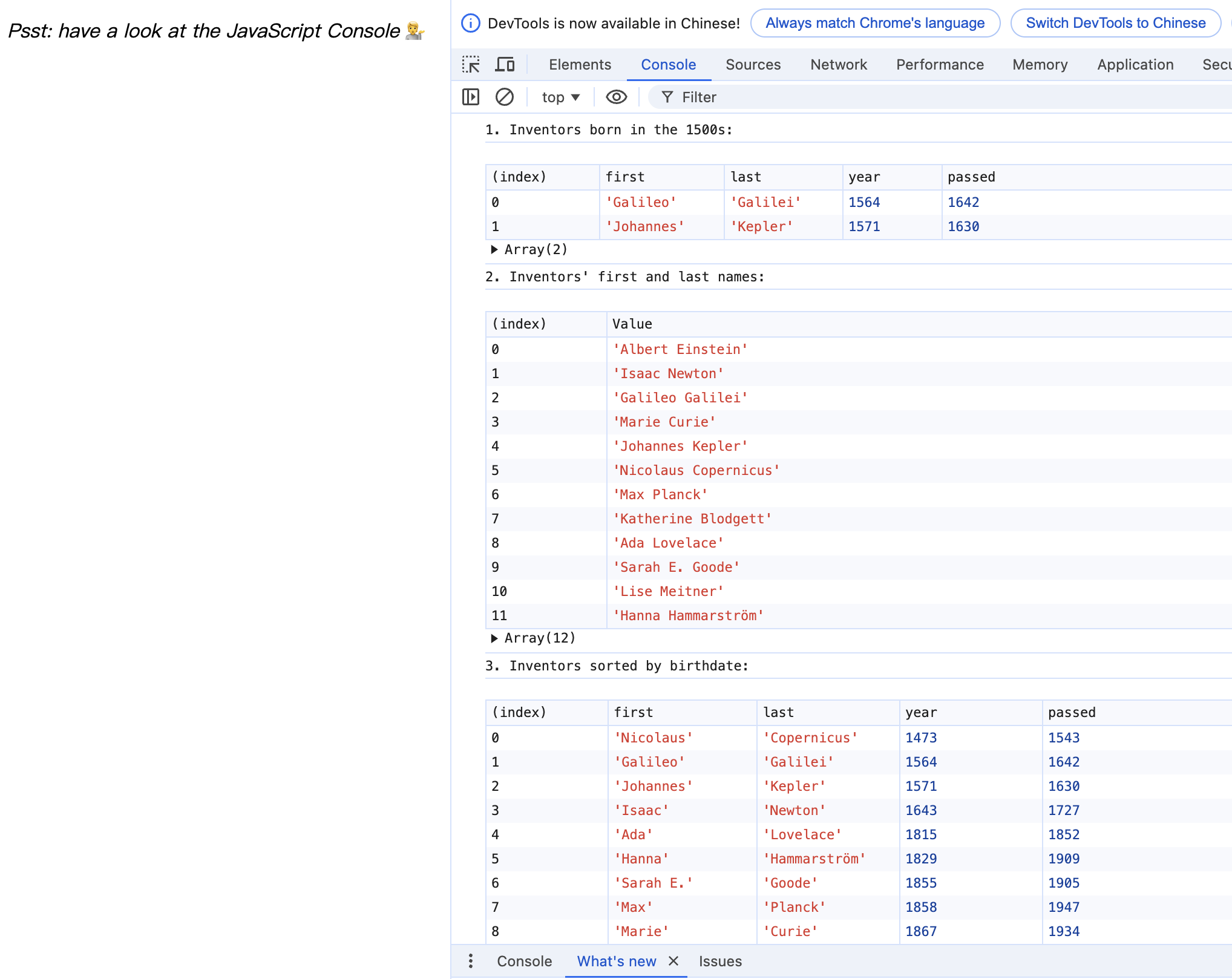Screen dimensions: 1232x979
Task: Toggle the device toolbar icon
Action: pos(505,64)
